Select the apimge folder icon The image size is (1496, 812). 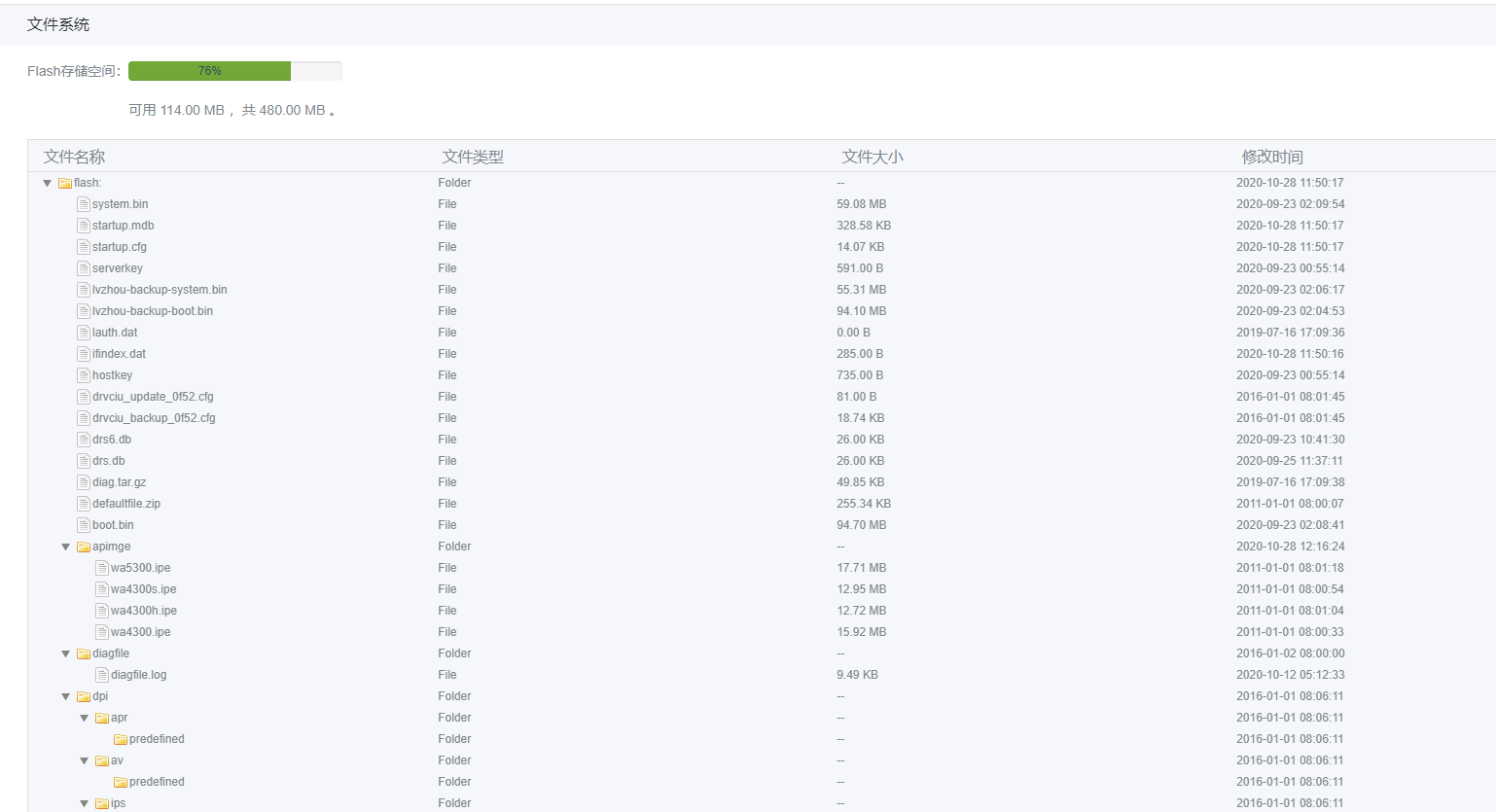pyautogui.click(x=84, y=547)
